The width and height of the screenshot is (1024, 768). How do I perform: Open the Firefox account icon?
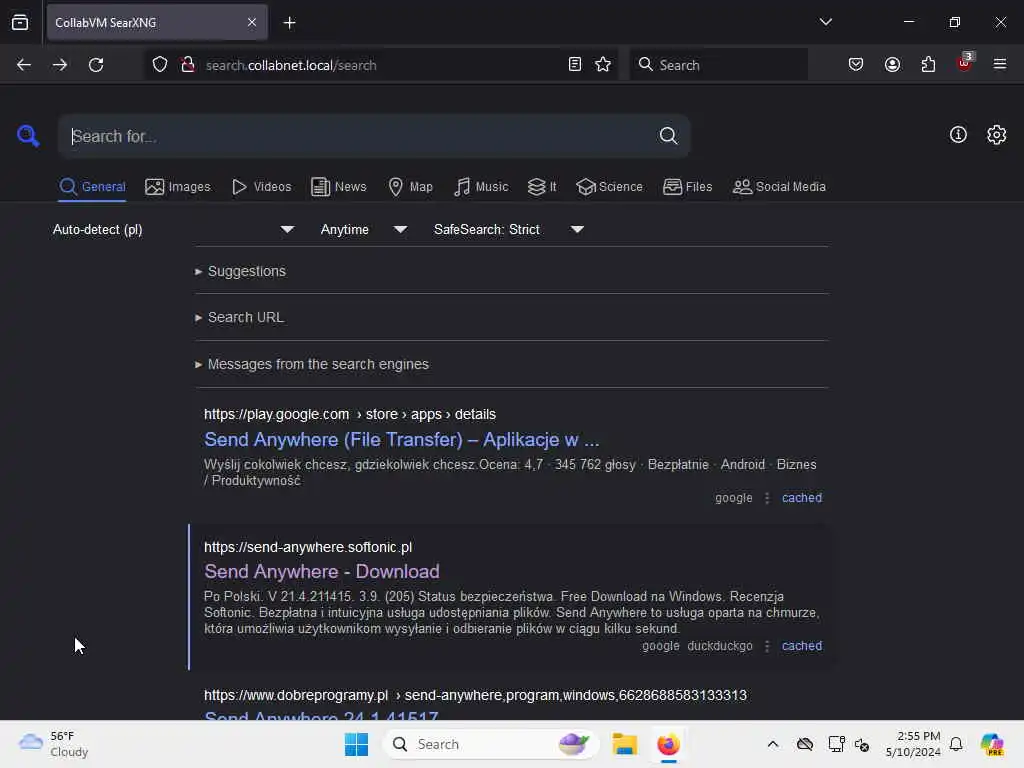point(892,65)
